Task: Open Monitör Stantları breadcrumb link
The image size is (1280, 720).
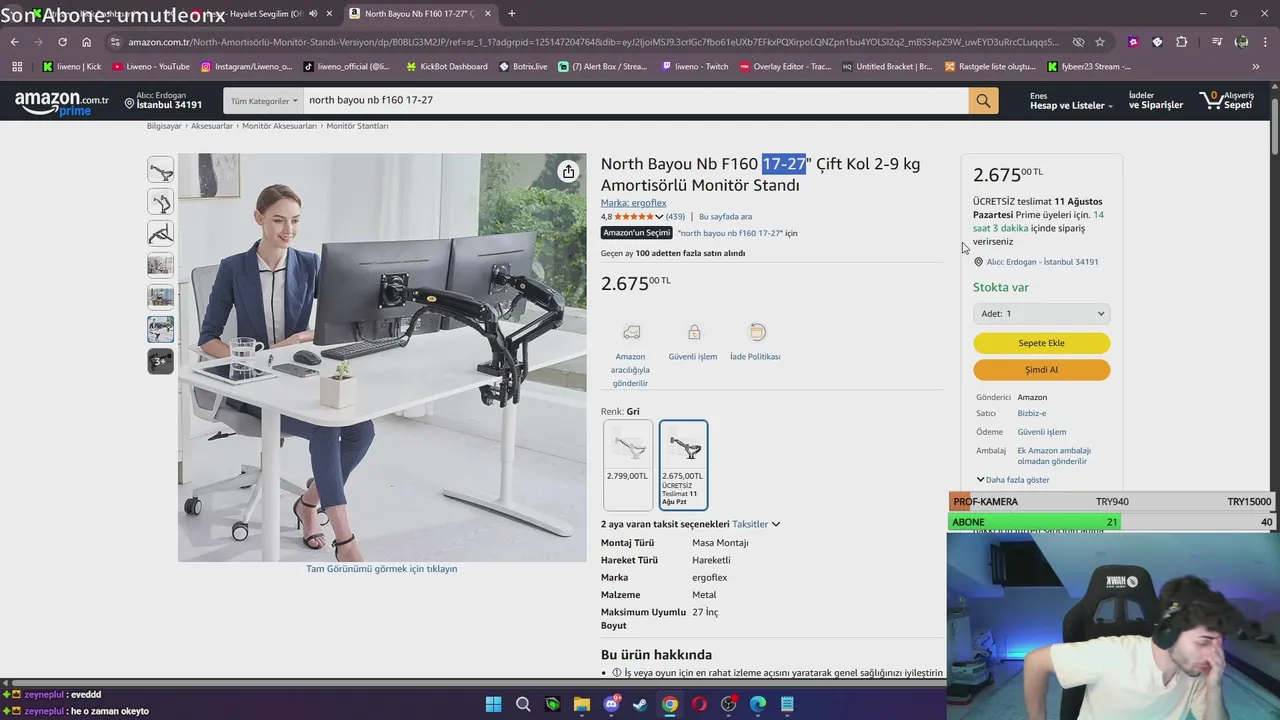Action: tap(357, 126)
